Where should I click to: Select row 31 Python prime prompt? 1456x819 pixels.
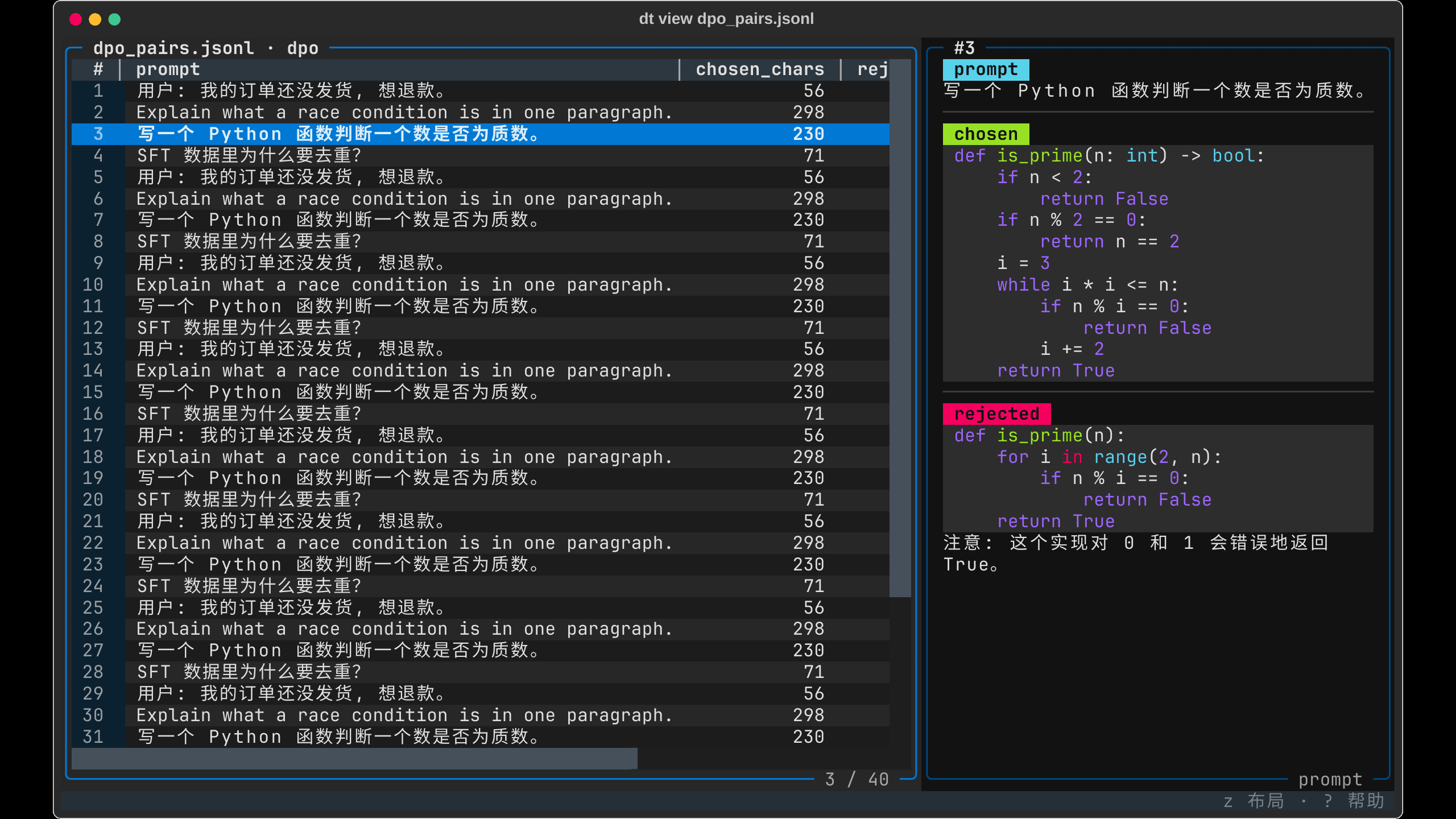480,737
